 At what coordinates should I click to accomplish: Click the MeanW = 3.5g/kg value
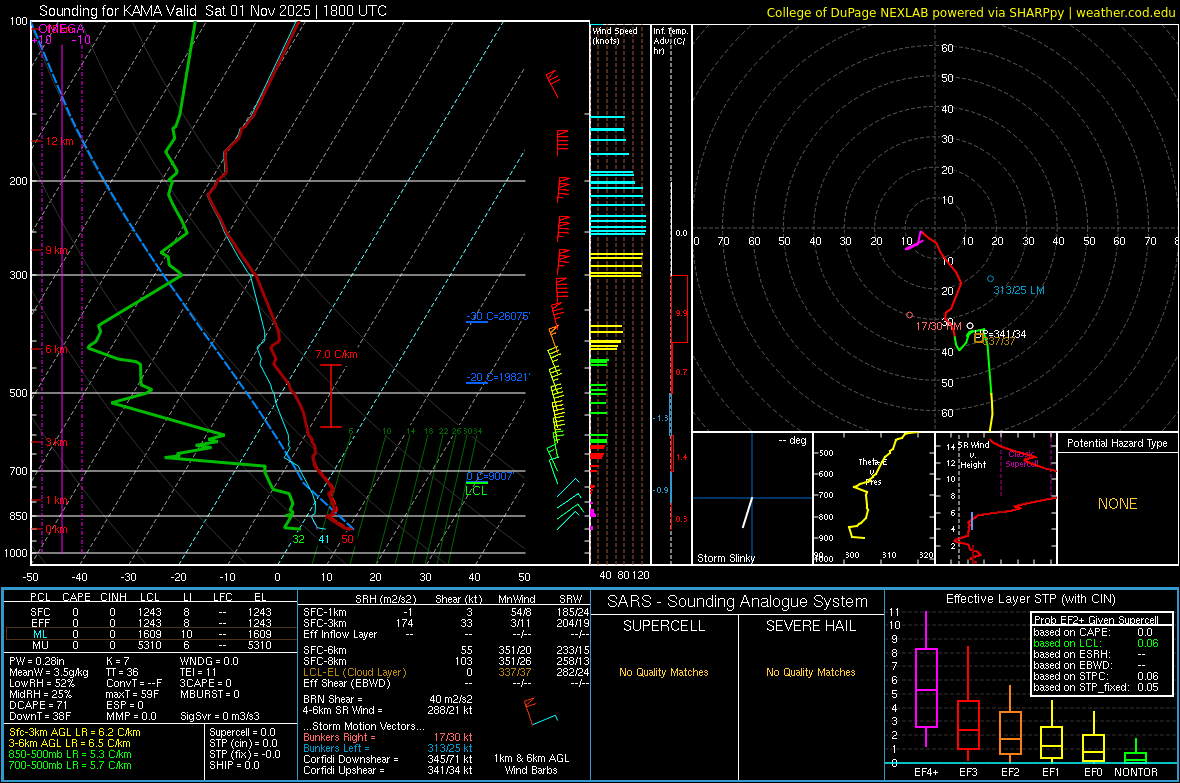[x=49, y=672]
